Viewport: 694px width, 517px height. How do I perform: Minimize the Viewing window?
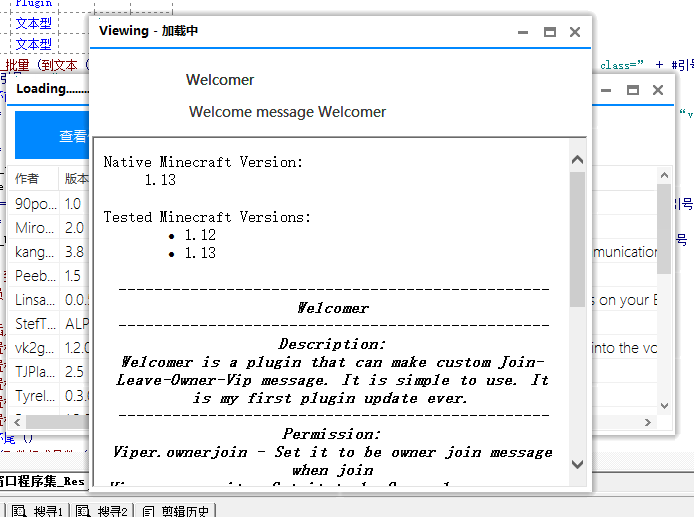(523, 32)
